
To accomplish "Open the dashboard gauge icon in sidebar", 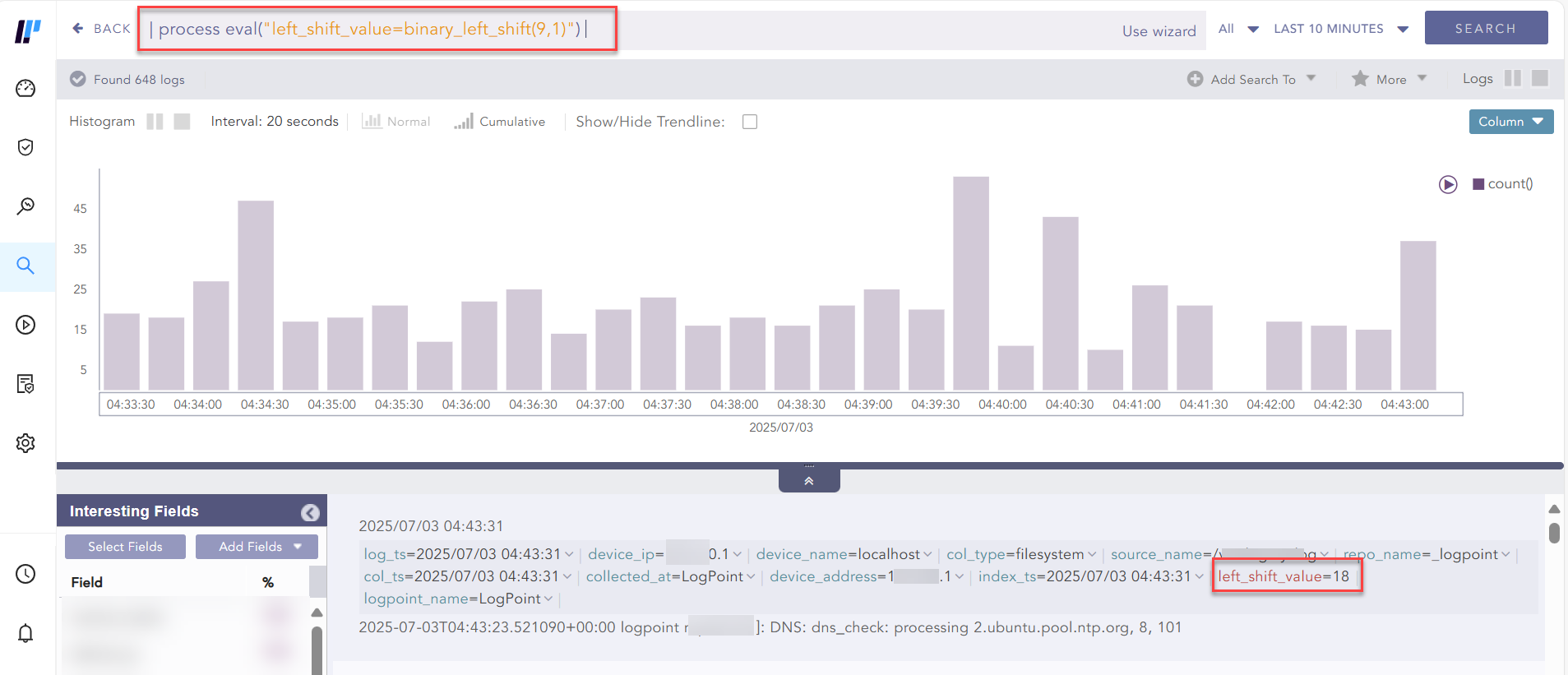I will 25,89.
